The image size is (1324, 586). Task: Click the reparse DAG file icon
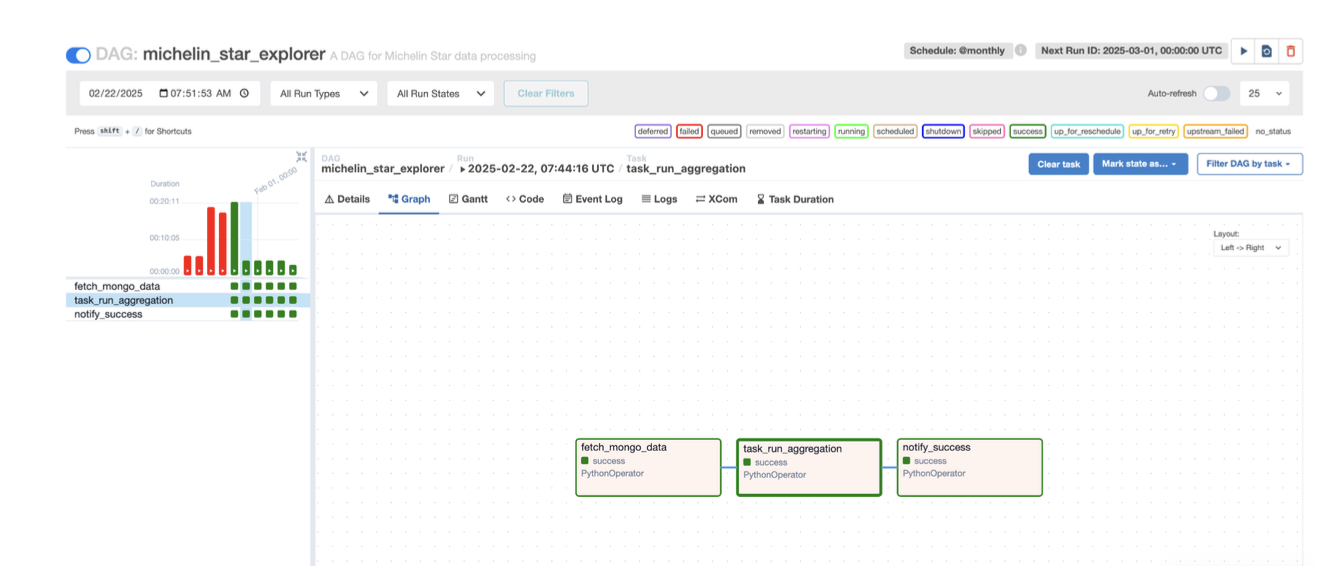point(1267,51)
